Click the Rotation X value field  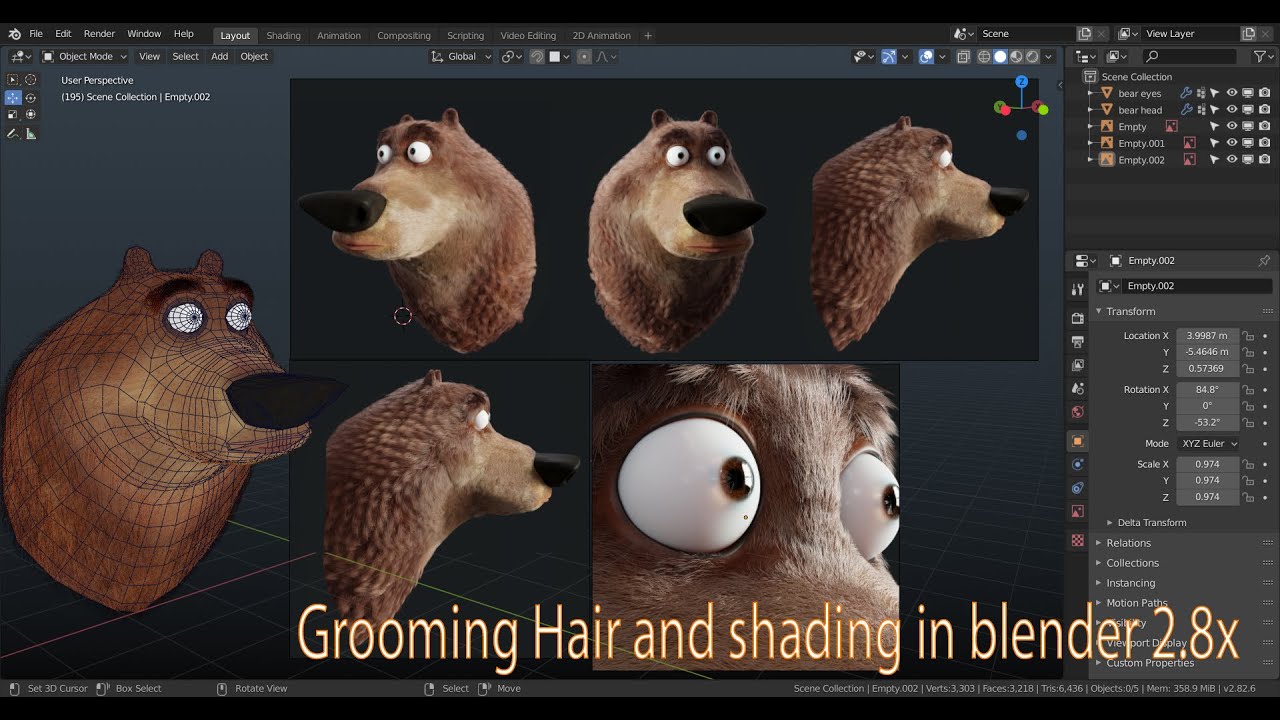tap(1207, 390)
